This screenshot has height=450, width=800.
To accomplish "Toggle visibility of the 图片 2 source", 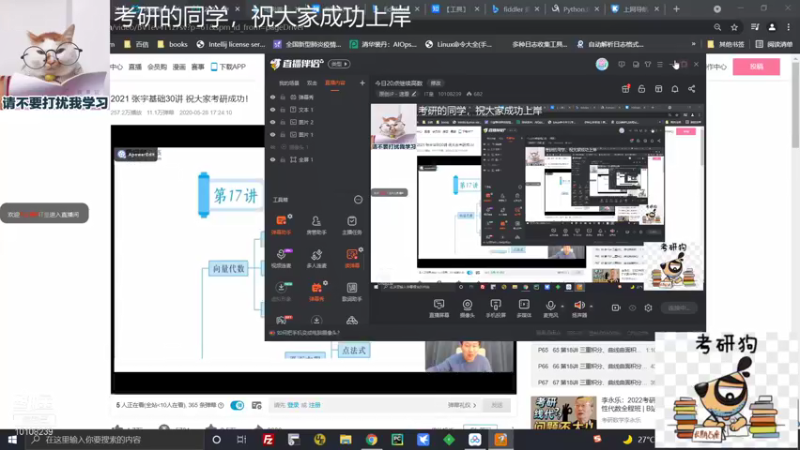I will [272, 122].
